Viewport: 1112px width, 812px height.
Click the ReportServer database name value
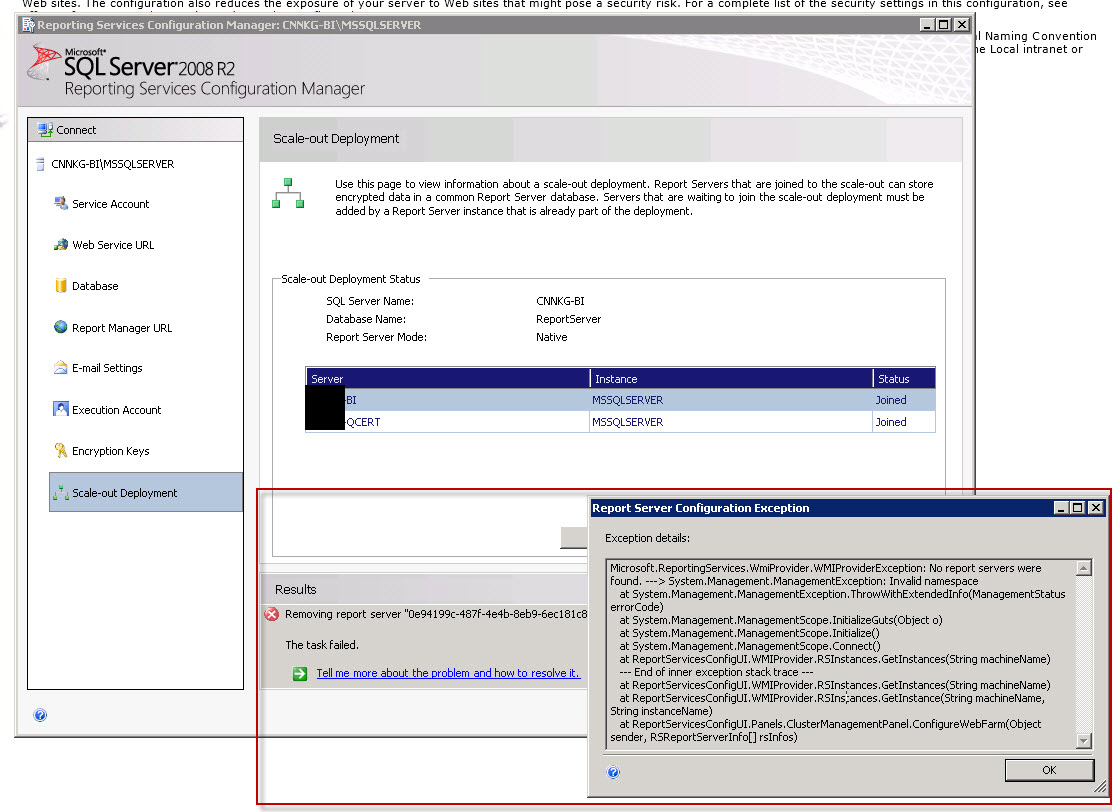pyautogui.click(x=569, y=319)
